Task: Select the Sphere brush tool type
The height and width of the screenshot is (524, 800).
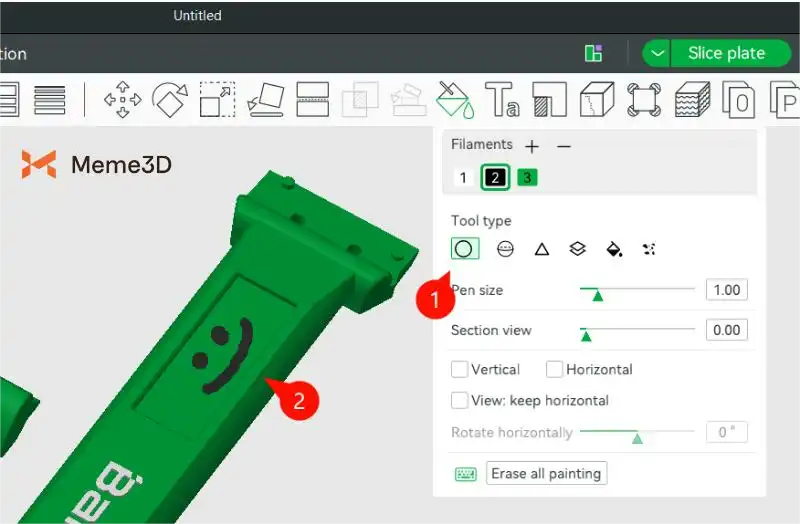Action: 506,249
